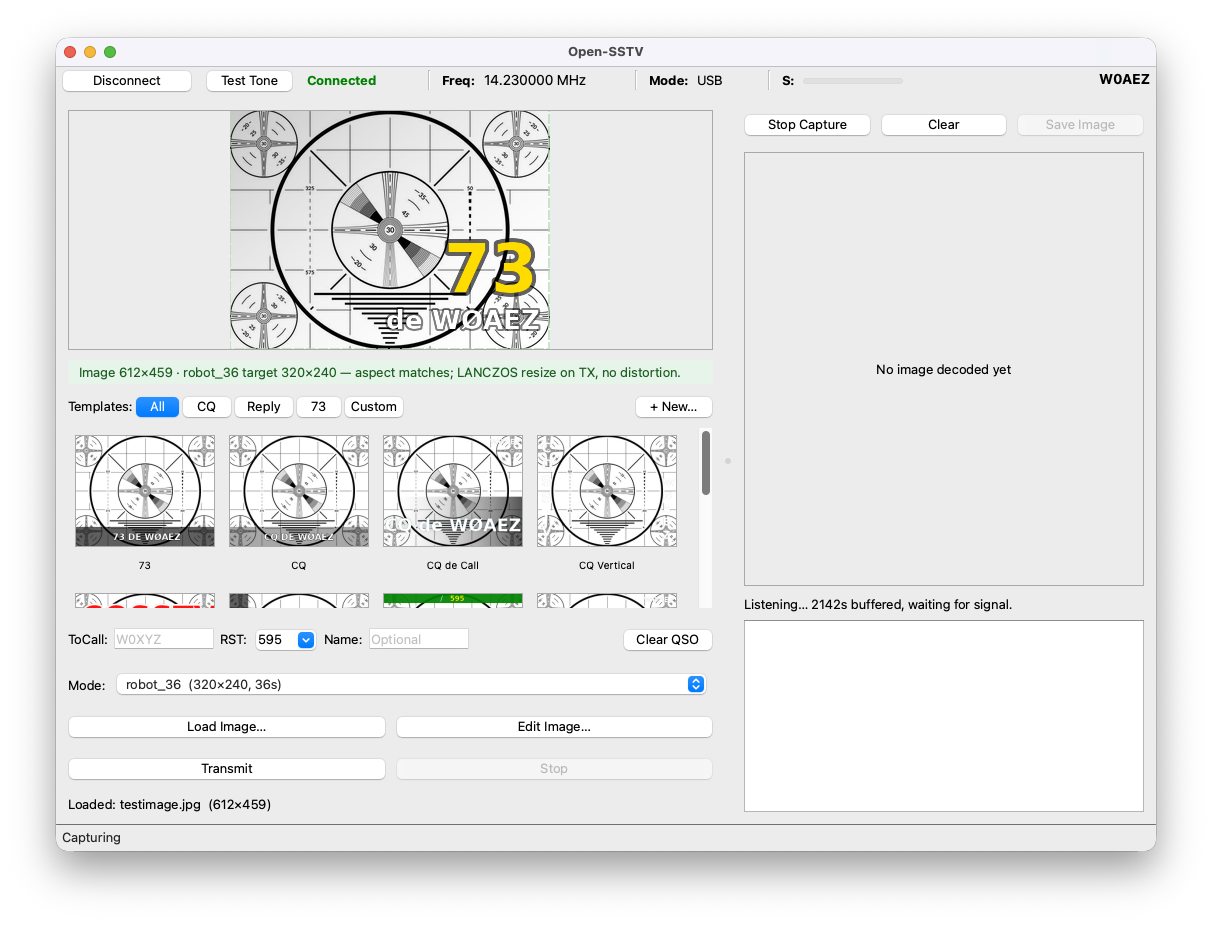Viewport: 1212px width, 925px height.
Task: Create a new template with + New...
Action: coord(674,407)
